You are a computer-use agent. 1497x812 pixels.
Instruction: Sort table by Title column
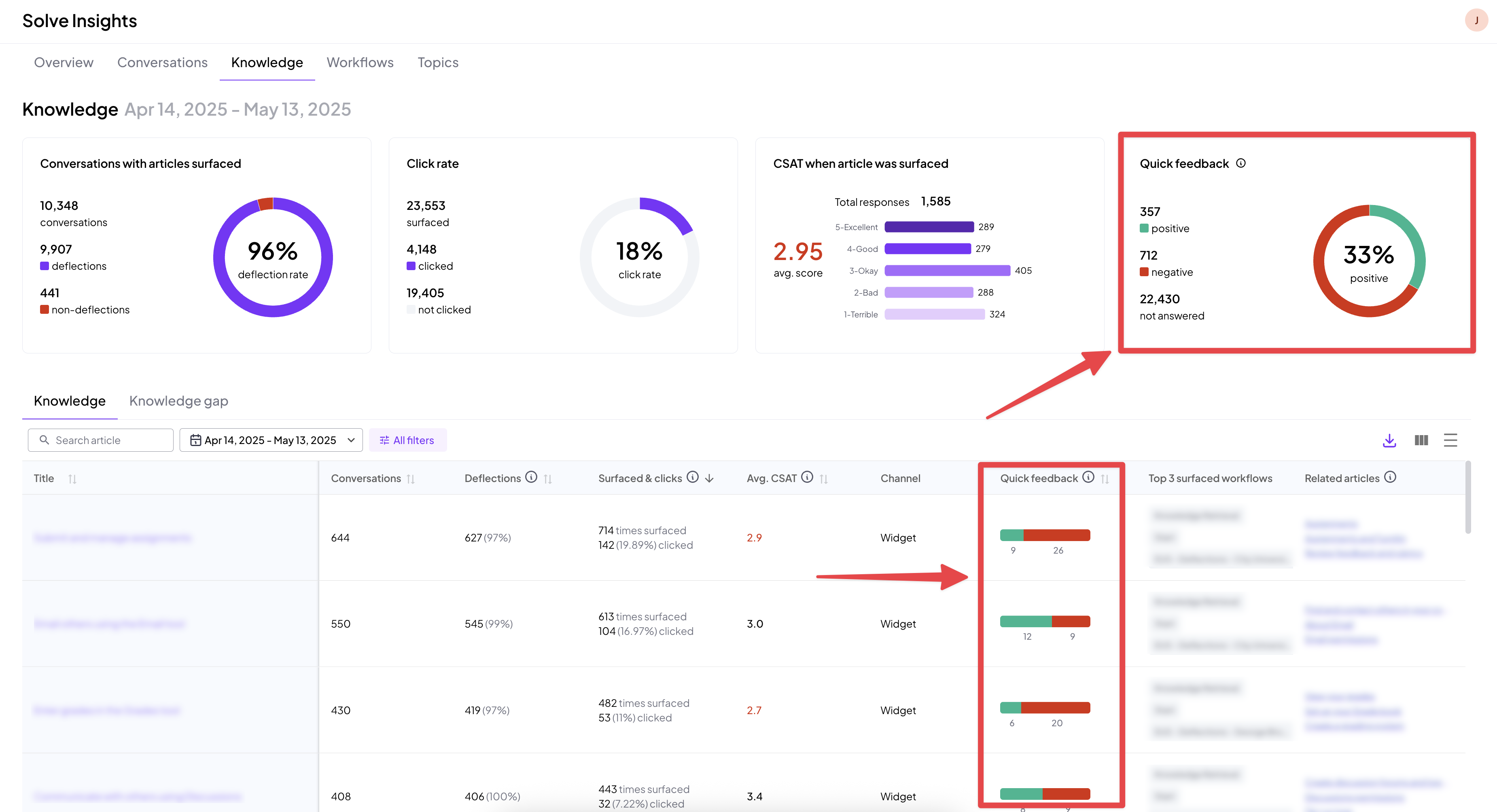pos(72,479)
